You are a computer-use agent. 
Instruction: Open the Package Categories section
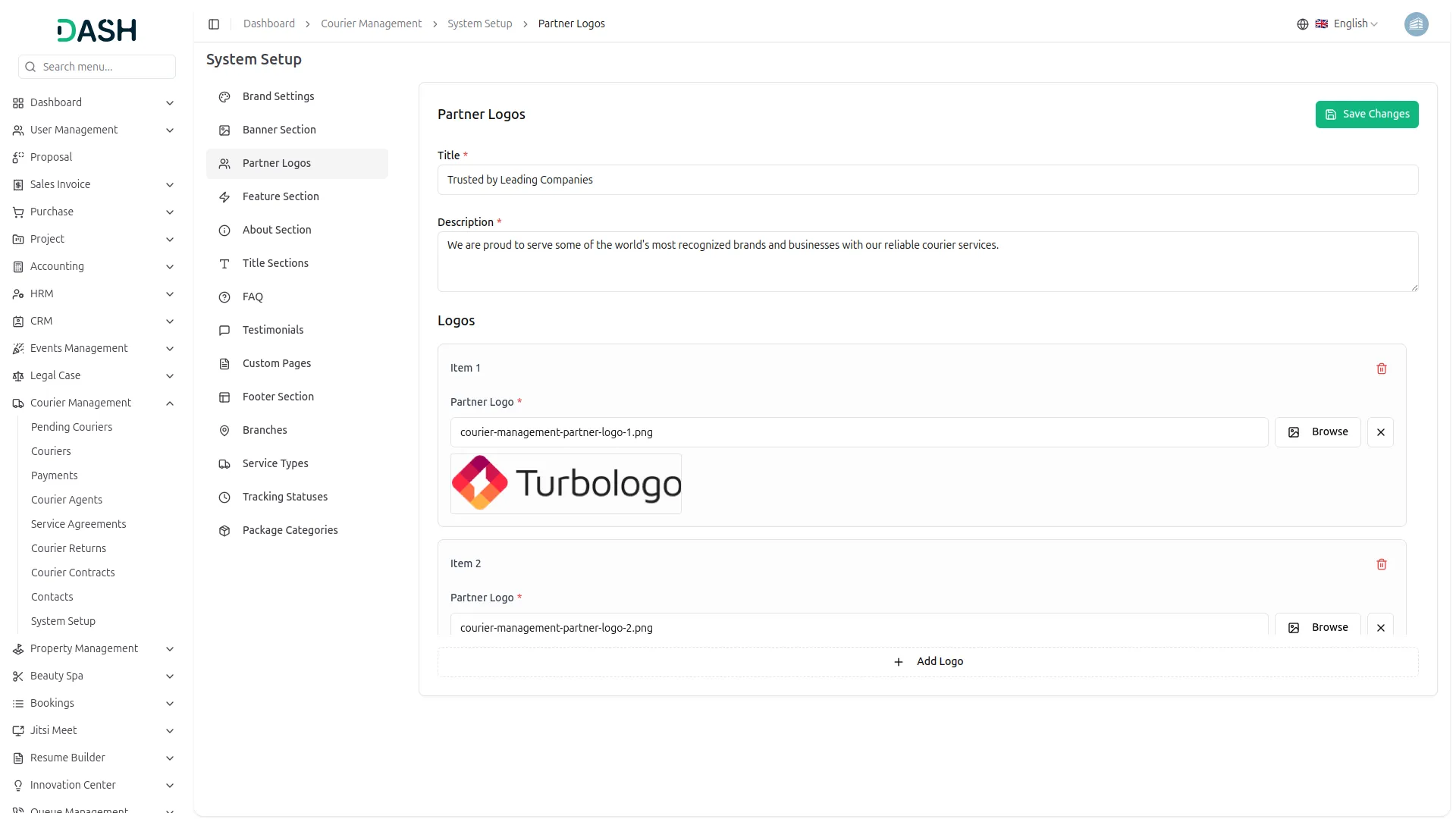pos(290,530)
